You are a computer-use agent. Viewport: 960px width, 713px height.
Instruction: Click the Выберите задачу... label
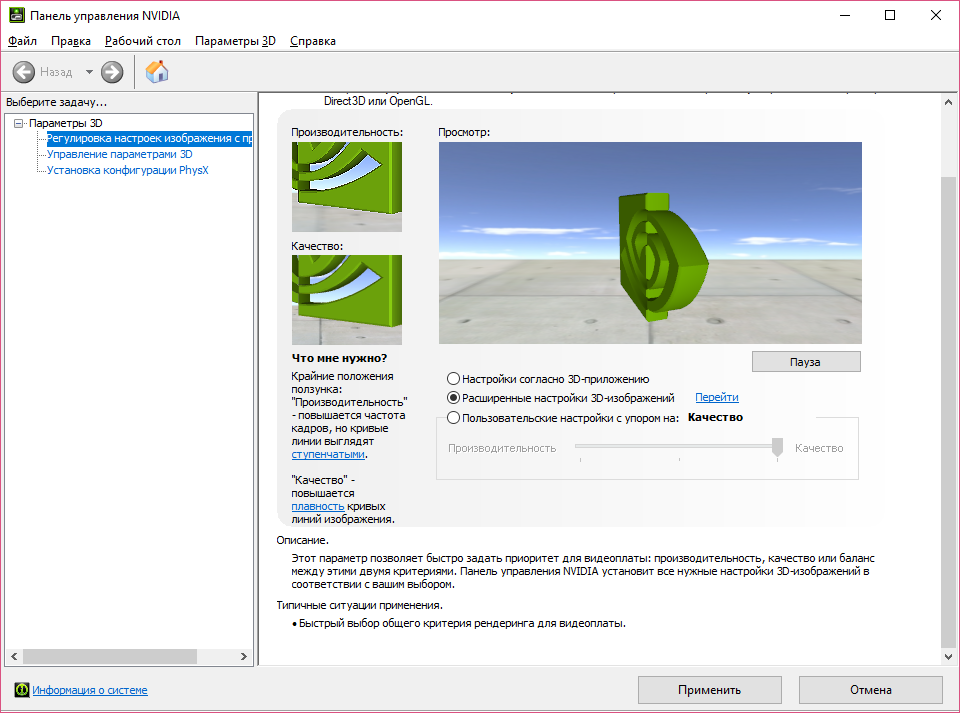tap(56, 102)
